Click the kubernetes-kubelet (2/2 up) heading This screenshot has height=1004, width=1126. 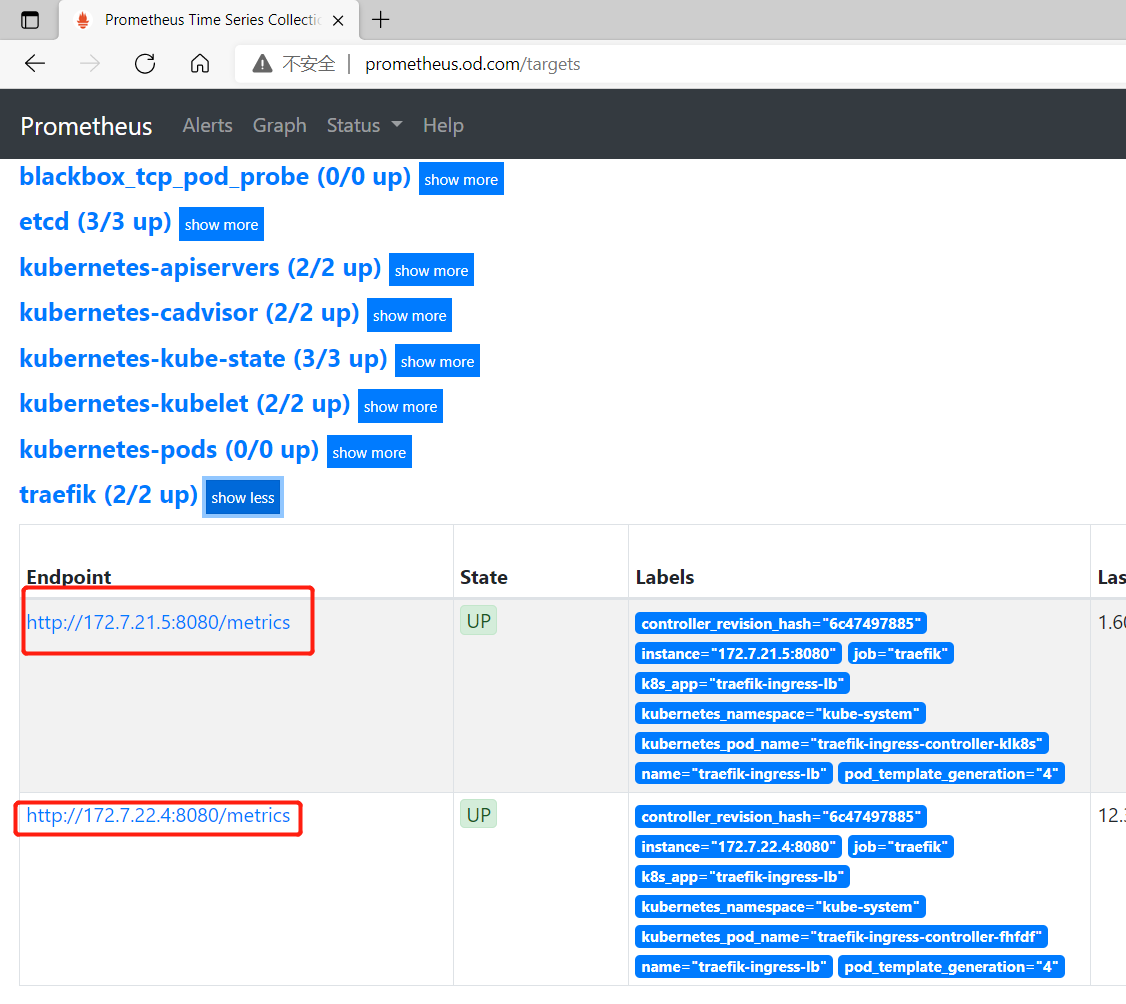[185, 404]
